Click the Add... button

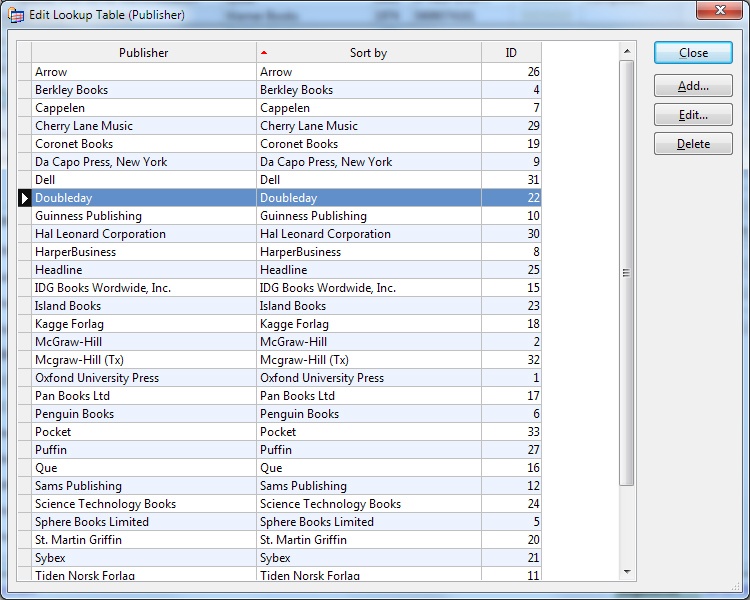pyautogui.click(x=693, y=86)
